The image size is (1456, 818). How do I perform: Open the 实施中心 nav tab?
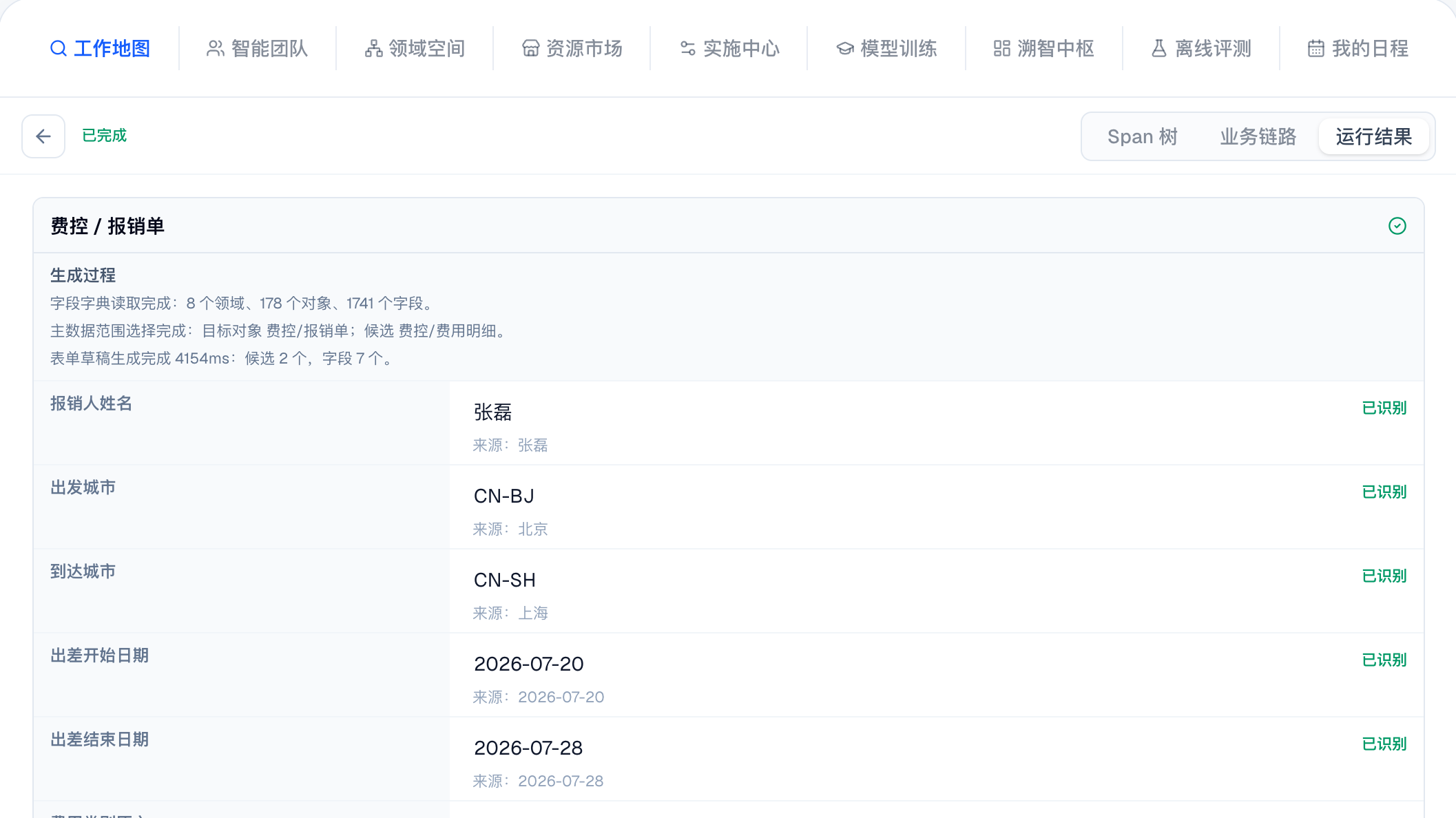(729, 48)
